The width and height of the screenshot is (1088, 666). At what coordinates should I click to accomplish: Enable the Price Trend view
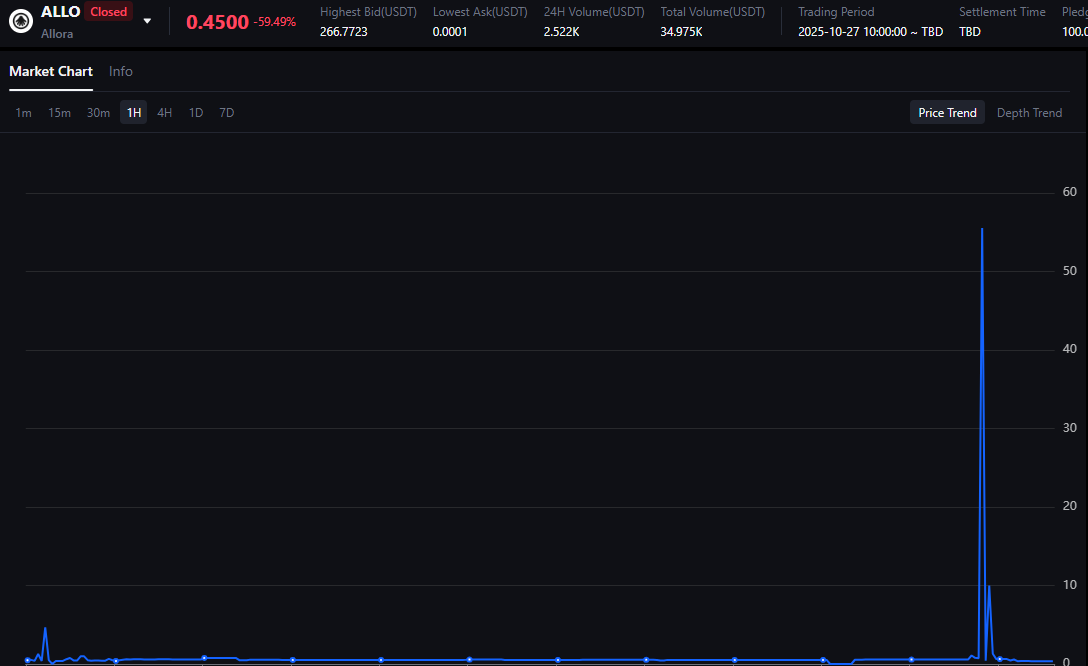click(947, 113)
